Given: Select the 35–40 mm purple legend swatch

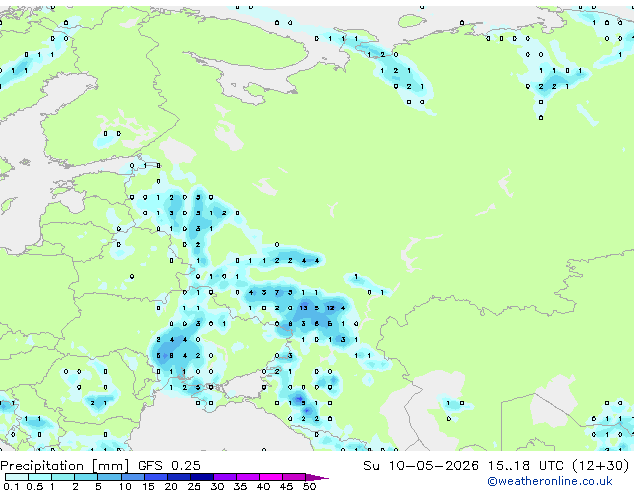Looking at the screenshot, I should pos(248,477).
